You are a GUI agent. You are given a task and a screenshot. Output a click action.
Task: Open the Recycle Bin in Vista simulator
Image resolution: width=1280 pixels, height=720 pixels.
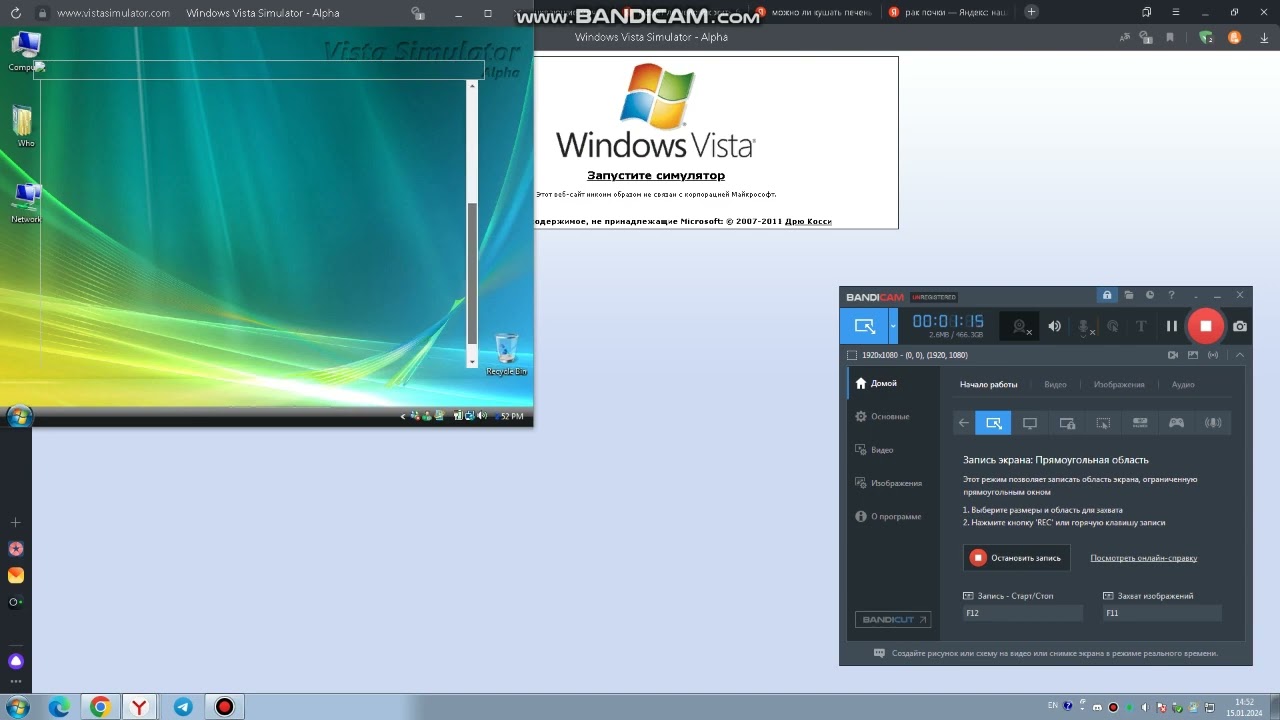(x=506, y=354)
